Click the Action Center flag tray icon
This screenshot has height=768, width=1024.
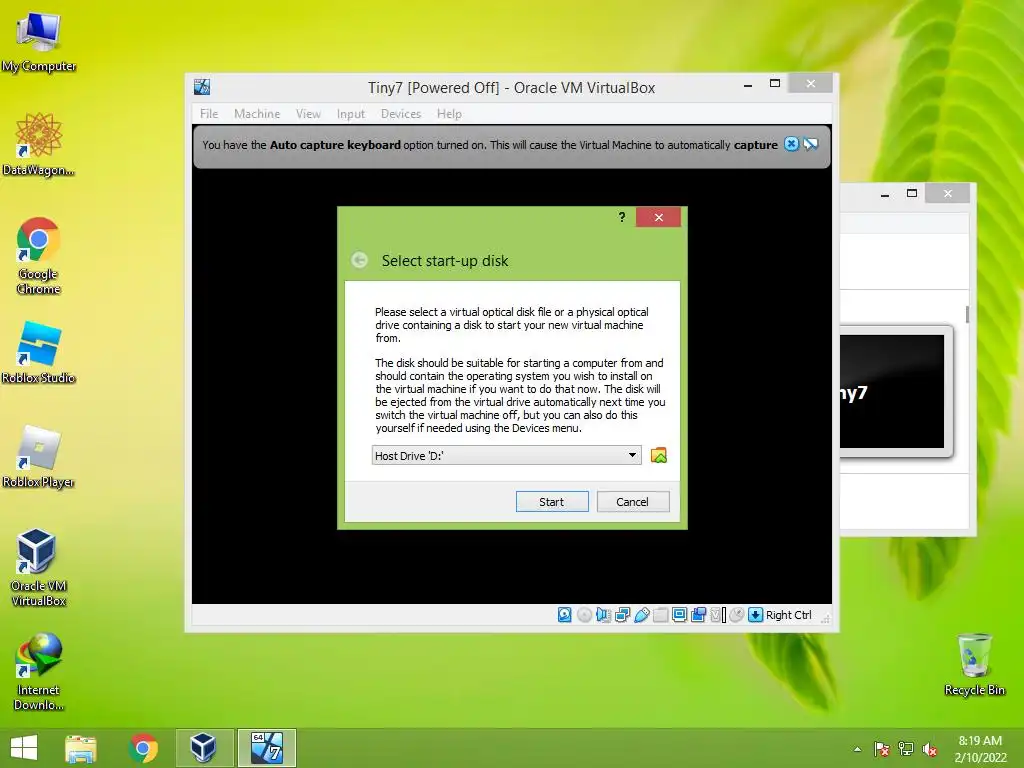[882, 749]
